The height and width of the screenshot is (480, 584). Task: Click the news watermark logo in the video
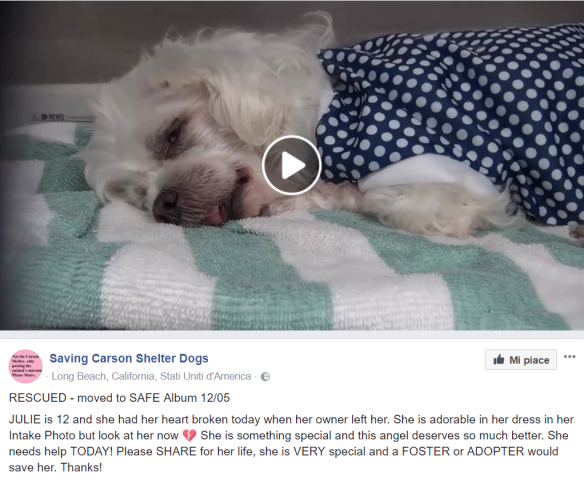51,117
